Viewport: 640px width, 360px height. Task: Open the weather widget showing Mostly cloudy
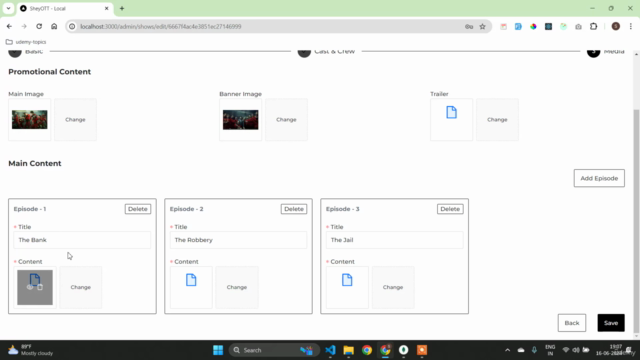31,350
